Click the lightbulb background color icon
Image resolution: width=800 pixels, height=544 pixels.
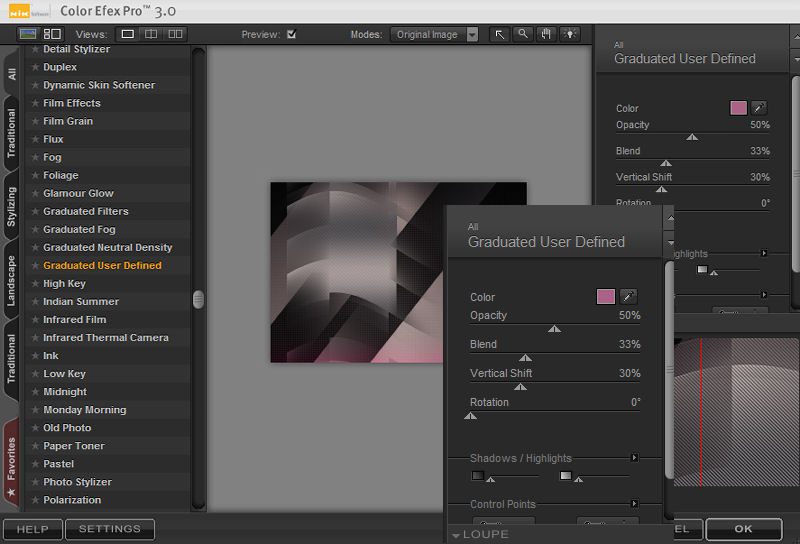(570, 34)
